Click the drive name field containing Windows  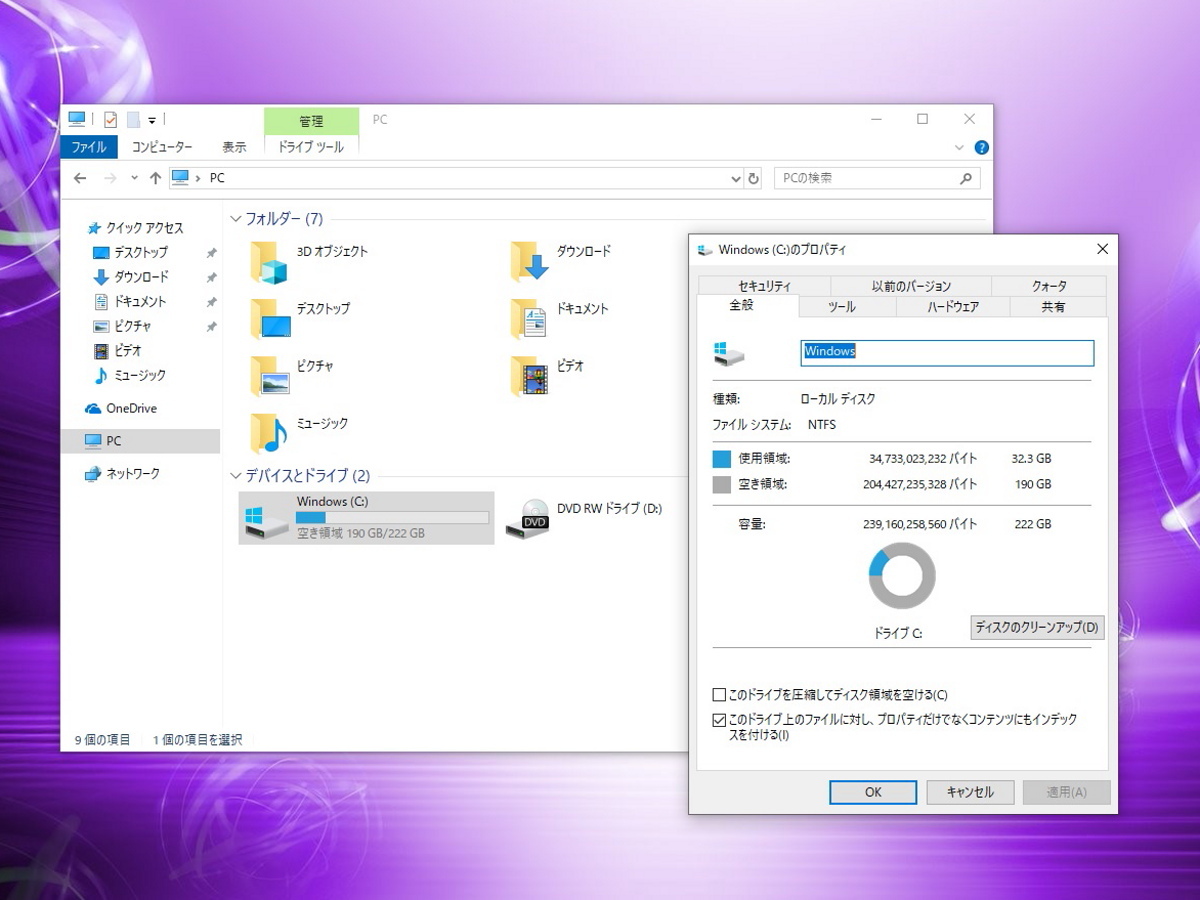[946, 352]
